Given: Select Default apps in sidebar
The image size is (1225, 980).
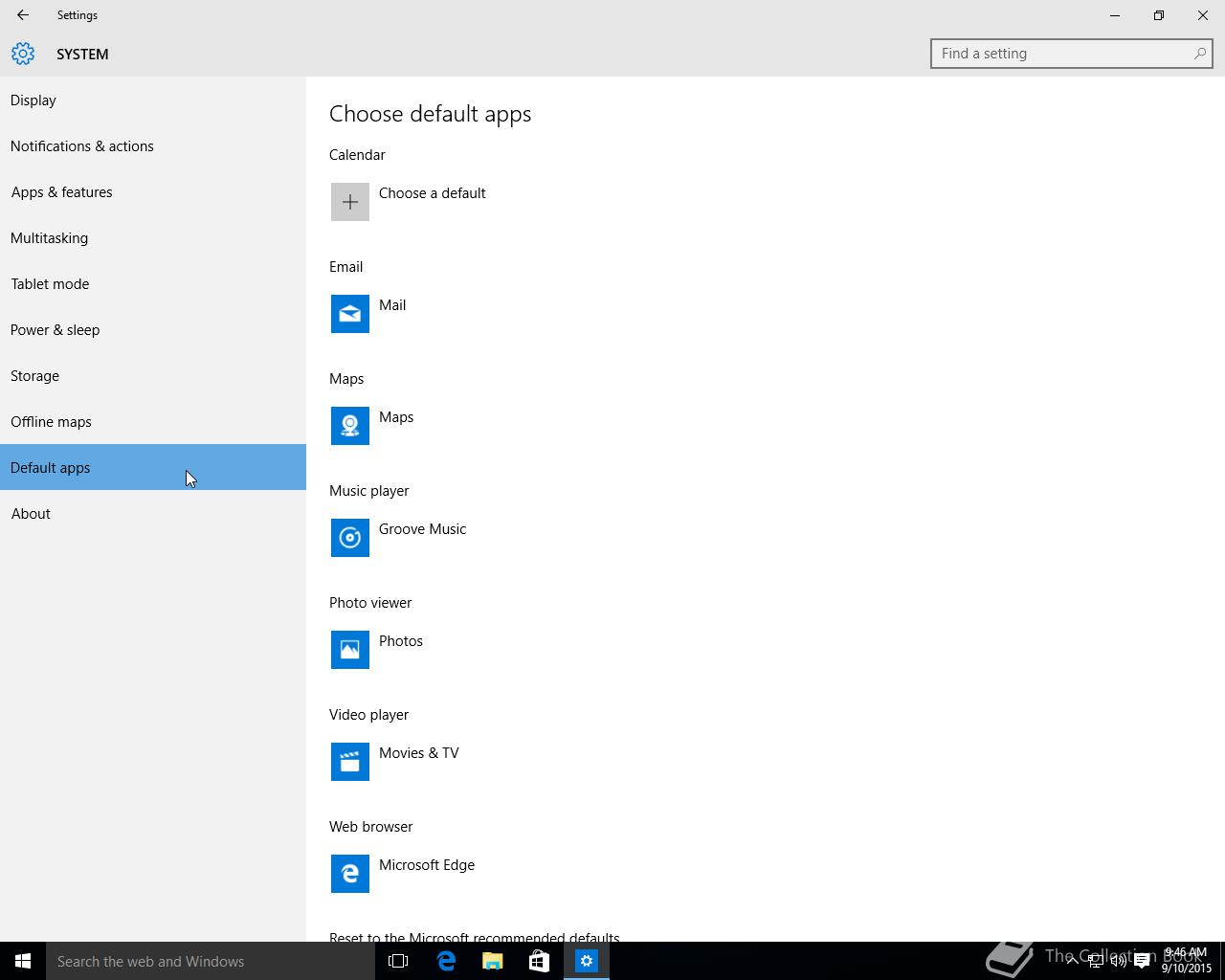Looking at the screenshot, I should [x=153, y=467].
